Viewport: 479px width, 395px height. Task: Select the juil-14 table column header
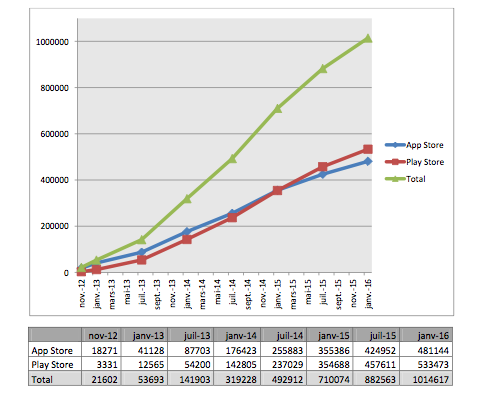[284, 335]
